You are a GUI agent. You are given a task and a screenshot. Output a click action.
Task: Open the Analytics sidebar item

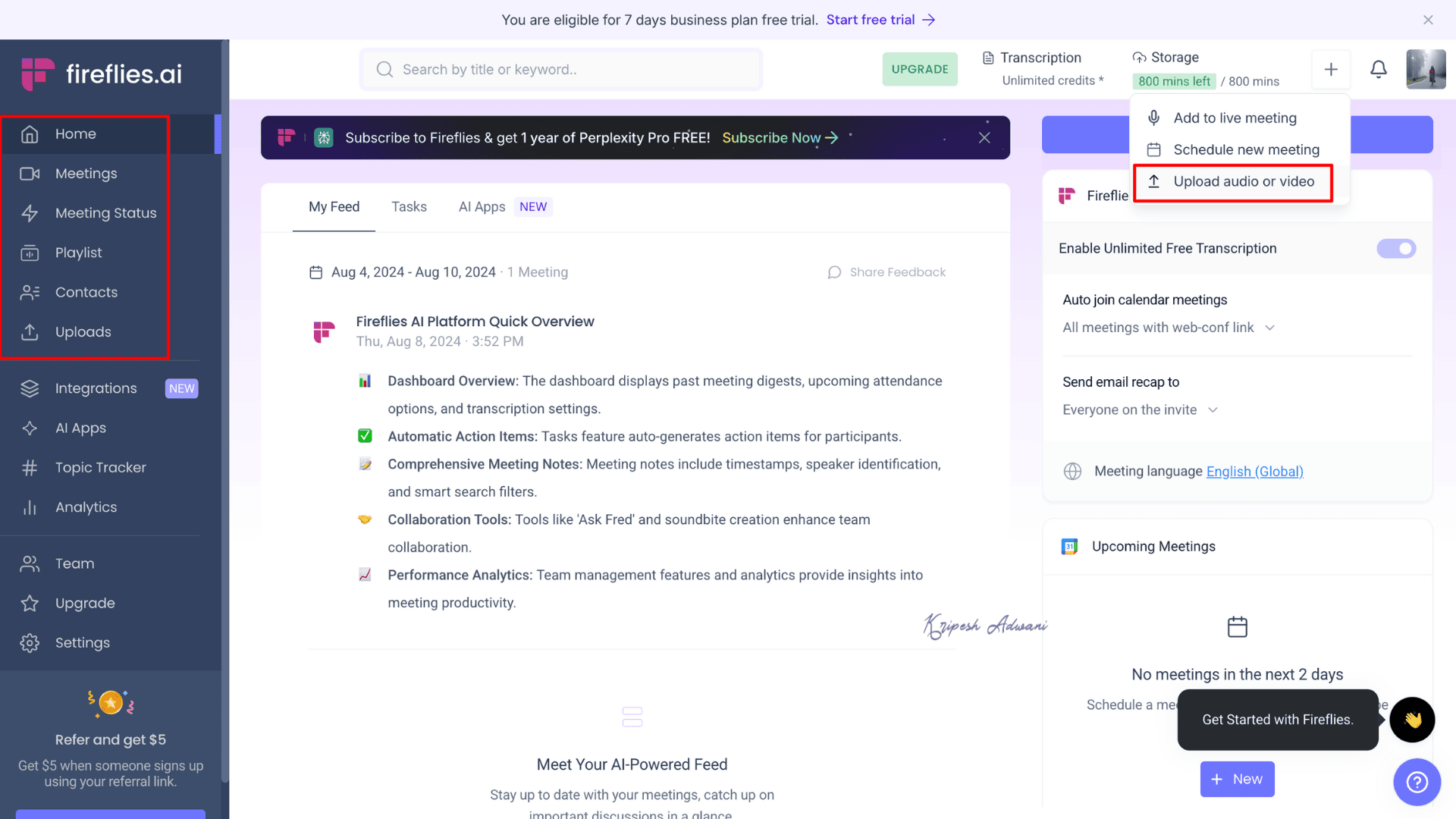(86, 507)
